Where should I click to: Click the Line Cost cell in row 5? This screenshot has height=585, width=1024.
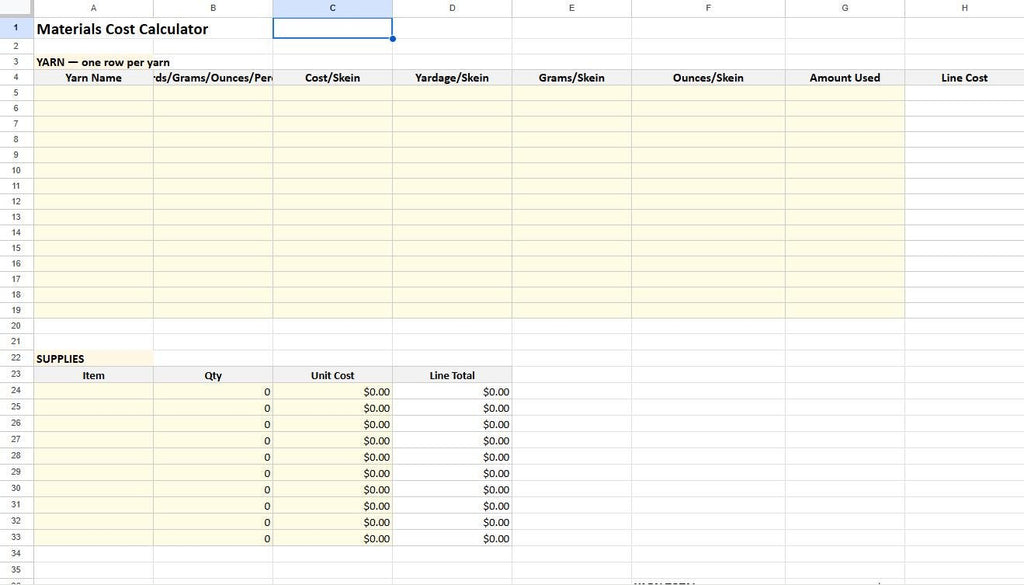(964, 93)
